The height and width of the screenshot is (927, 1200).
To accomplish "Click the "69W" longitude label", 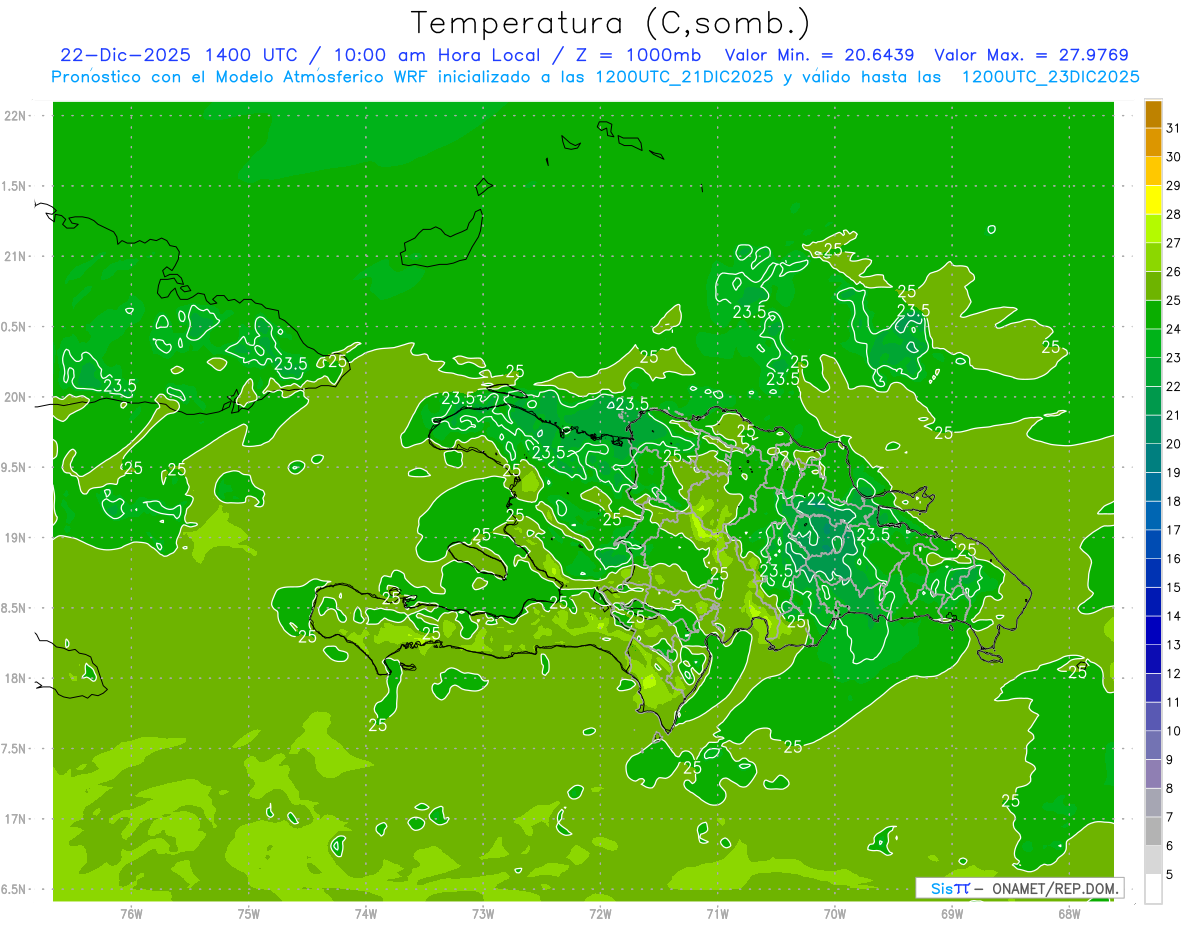I will coord(951,914).
